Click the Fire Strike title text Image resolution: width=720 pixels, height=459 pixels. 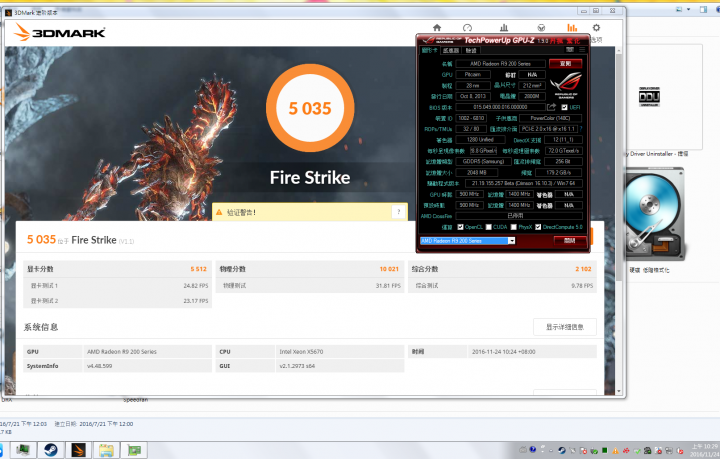310,178
